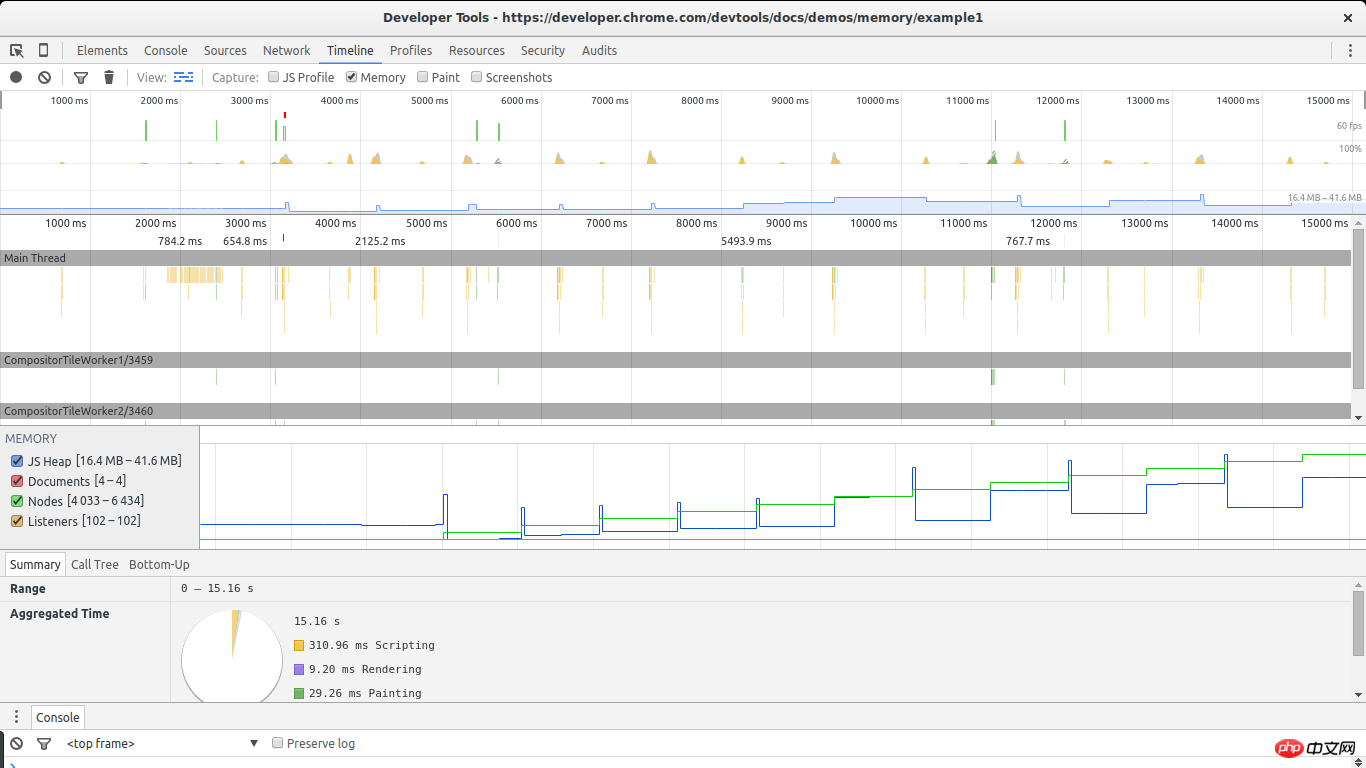Click the 767.7 ms frame duration label
The height and width of the screenshot is (768, 1366).
[x=1028, y=241]
